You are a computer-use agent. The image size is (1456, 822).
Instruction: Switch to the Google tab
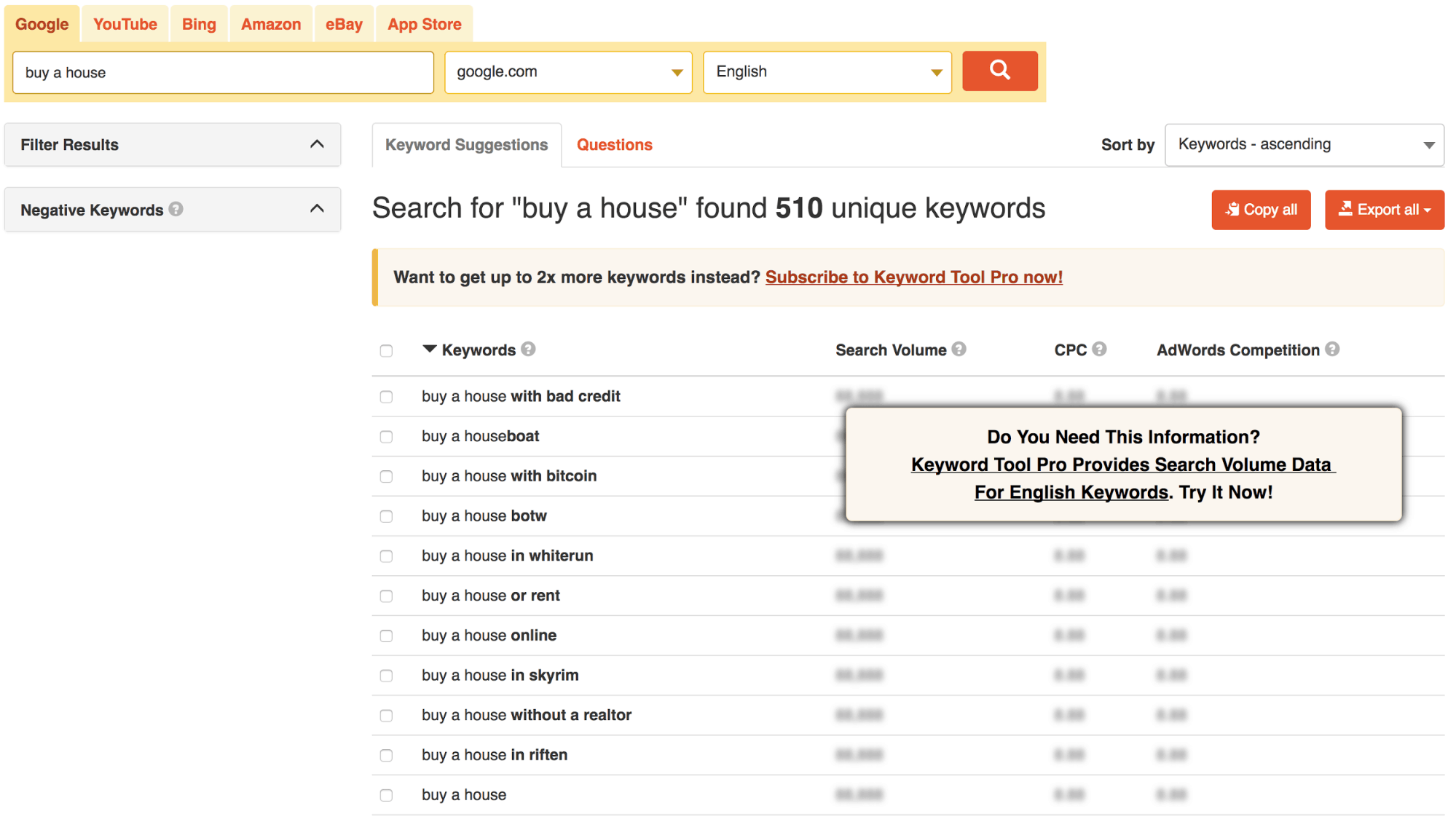(x=42, y=24)
